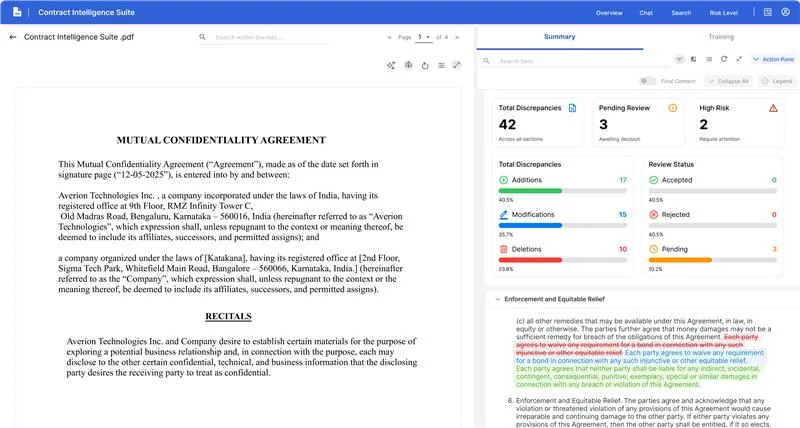Switch to the Training tab
Screen dimensions: 800x428
721,37
